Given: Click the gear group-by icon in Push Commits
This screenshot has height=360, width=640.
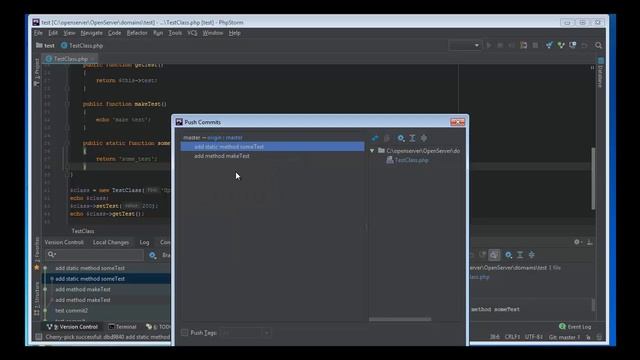Looking at the screenshot, I should point(401,138).
